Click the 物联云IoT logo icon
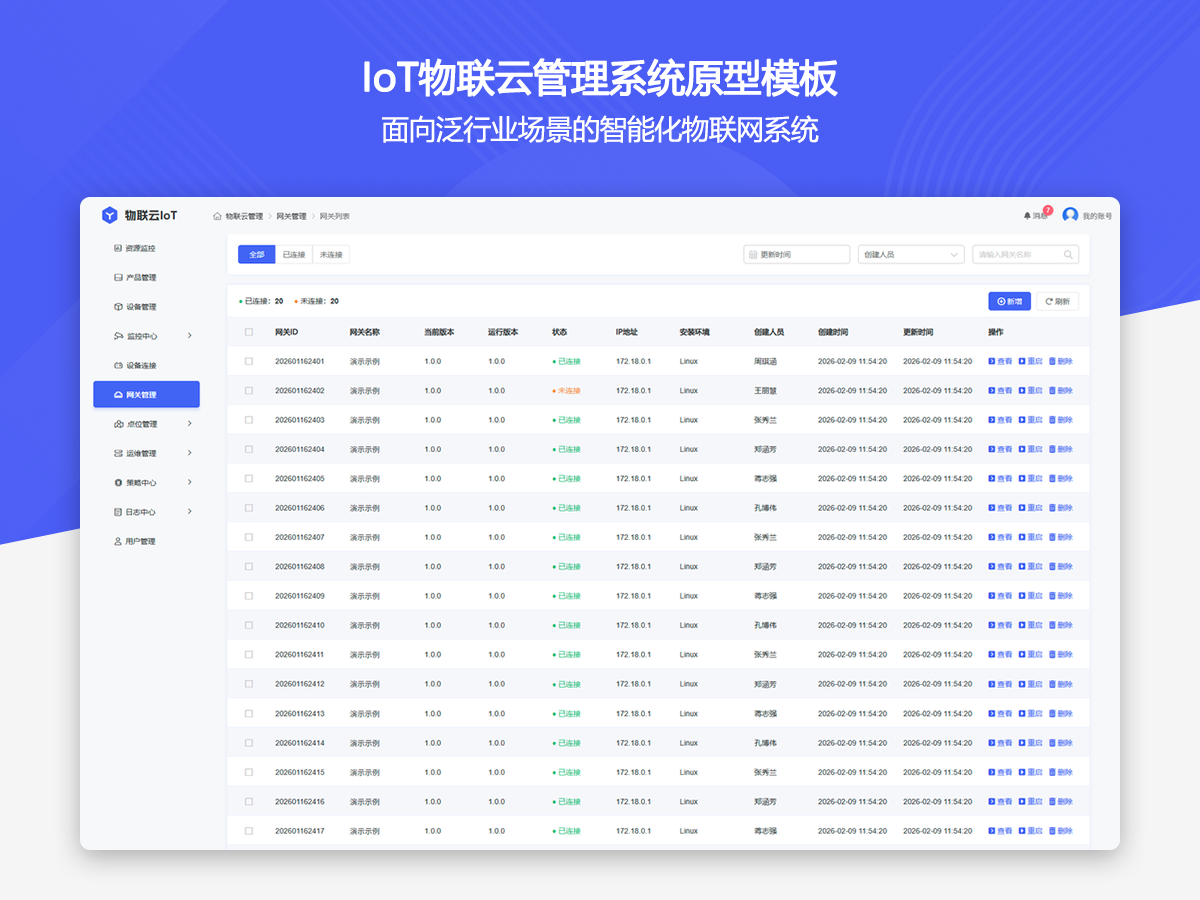Screen dimensions: 1200x900 (110, 215)
